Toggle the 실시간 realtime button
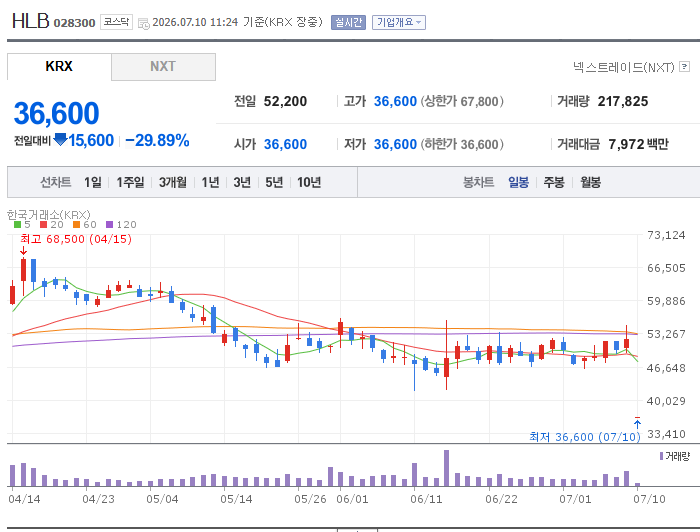 (348, 22)
